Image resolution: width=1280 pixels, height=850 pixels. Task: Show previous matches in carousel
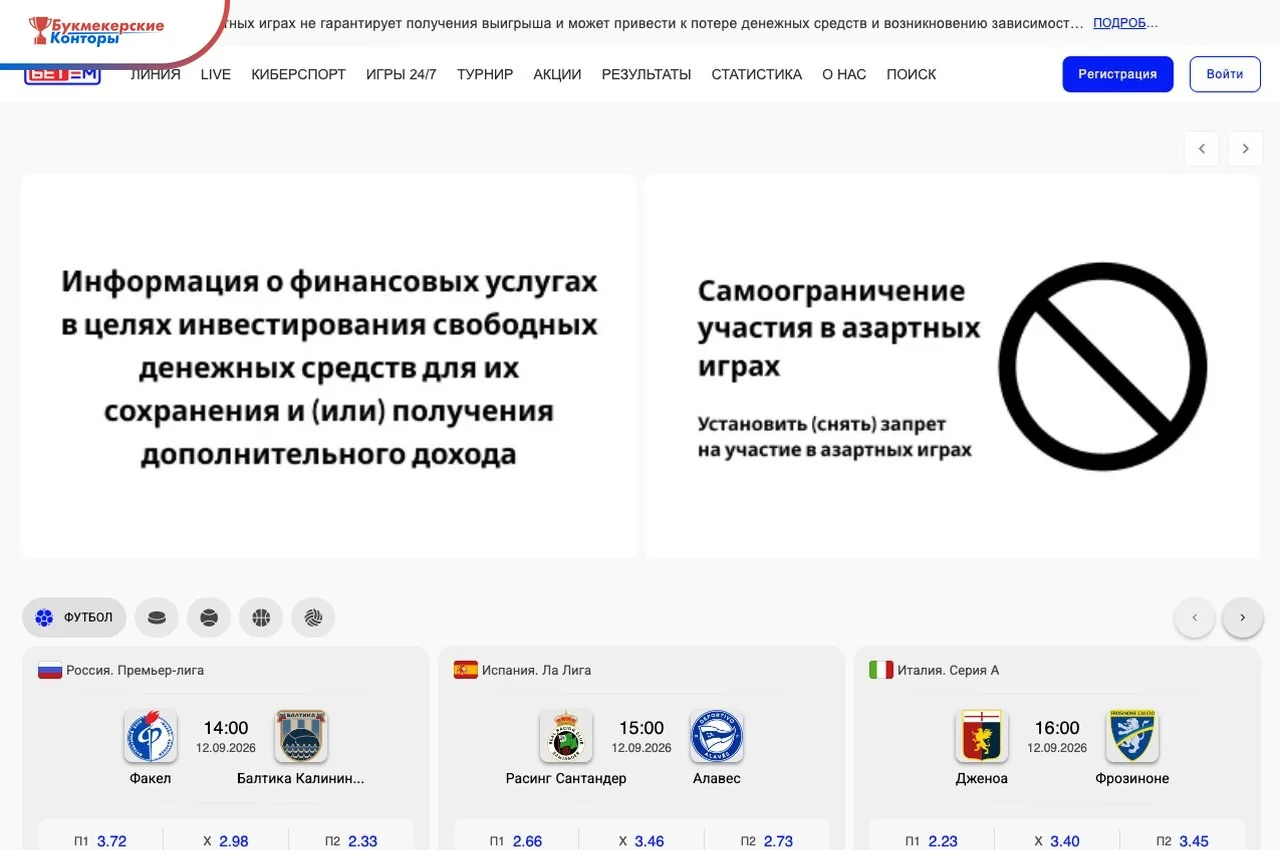[x=1195, y=618]
